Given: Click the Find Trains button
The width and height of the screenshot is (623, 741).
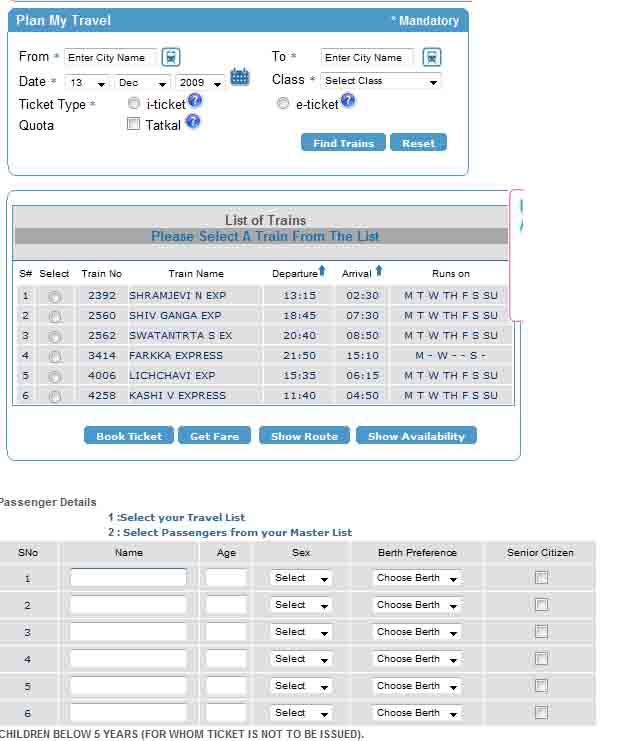Looking at the screenshot, I should (x=343, y=143).
